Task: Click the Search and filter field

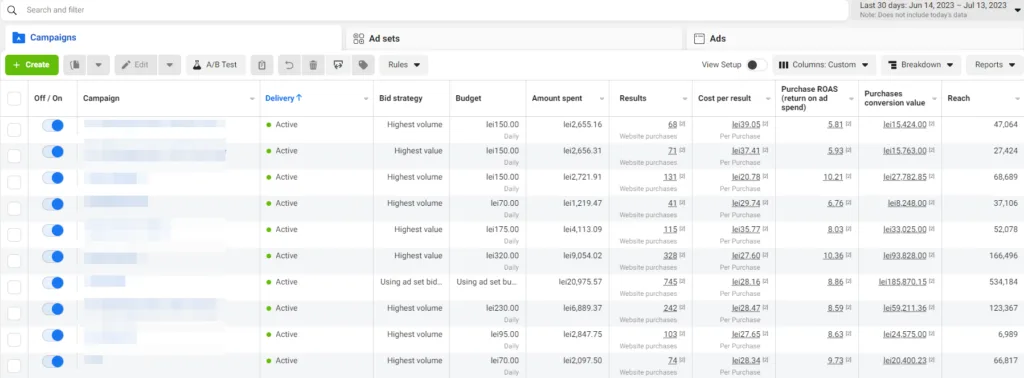Action: tap(424, 10)
